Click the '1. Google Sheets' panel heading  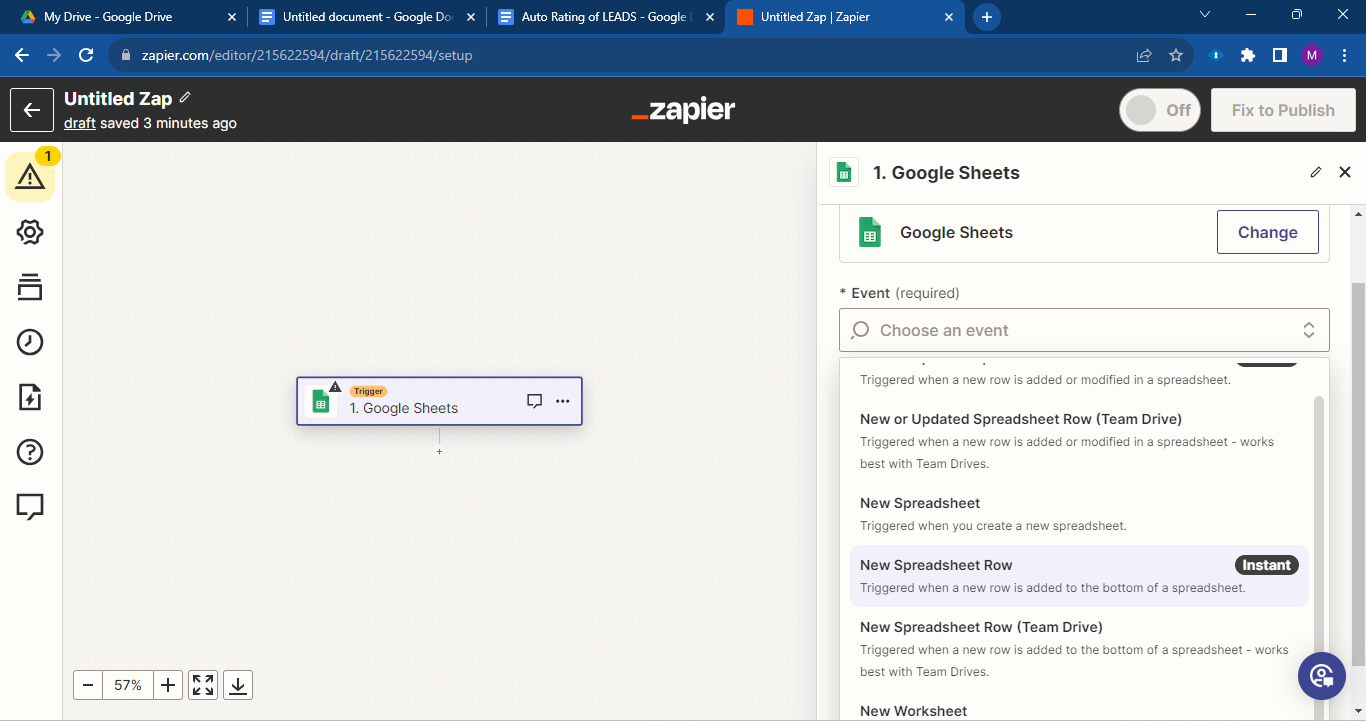(x=946, y=172)
